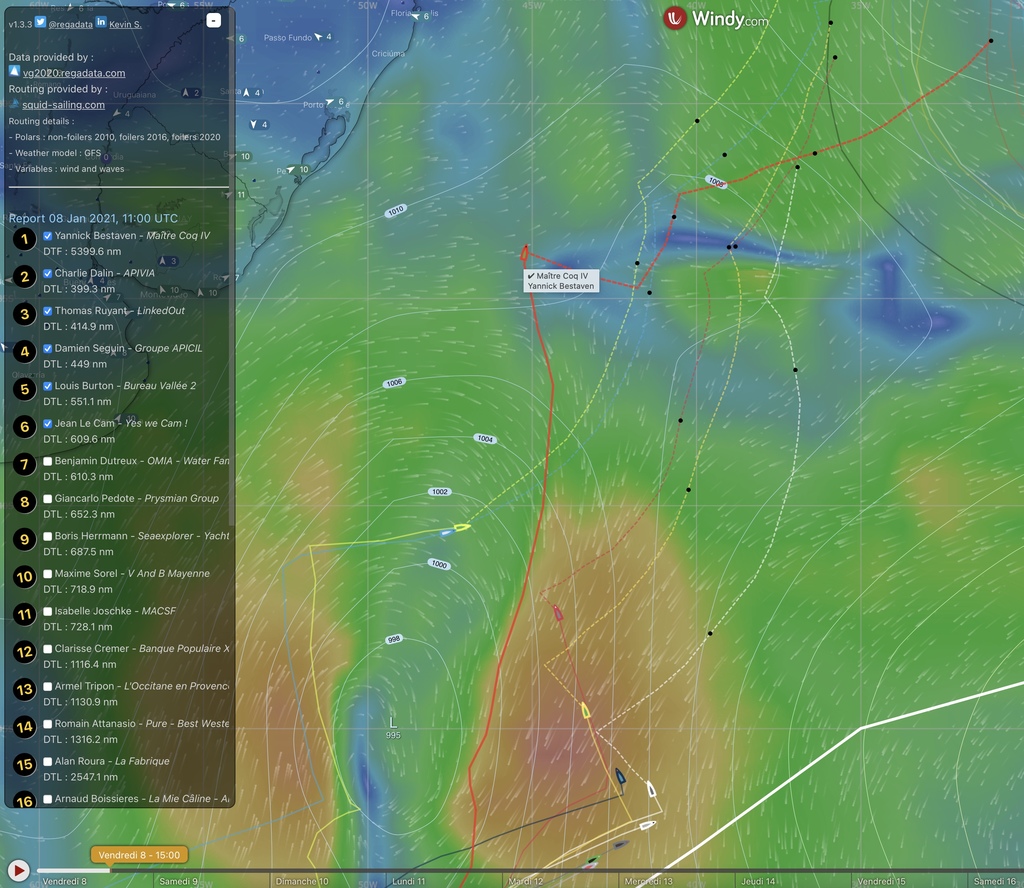
Task: Uncheck Jean Le Cam - Yes we Cam
Action: tap(48, 423)
